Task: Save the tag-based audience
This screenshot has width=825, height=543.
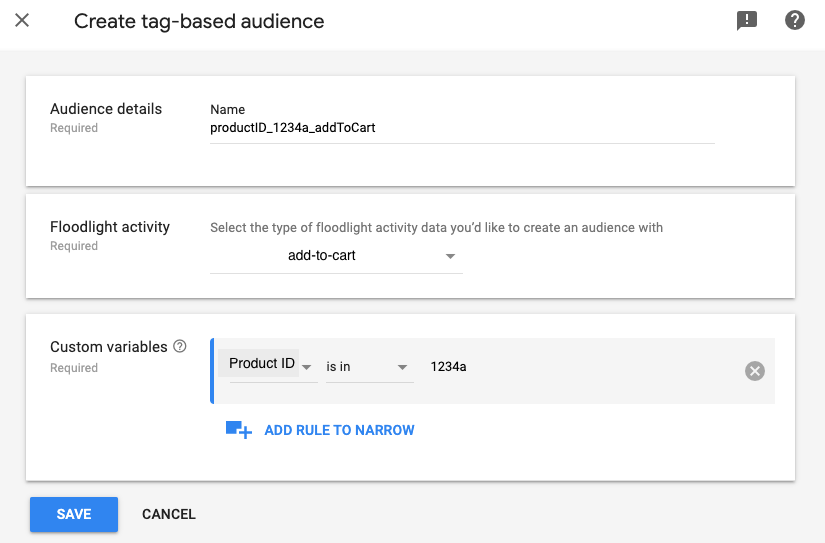Action: [74, 514]
